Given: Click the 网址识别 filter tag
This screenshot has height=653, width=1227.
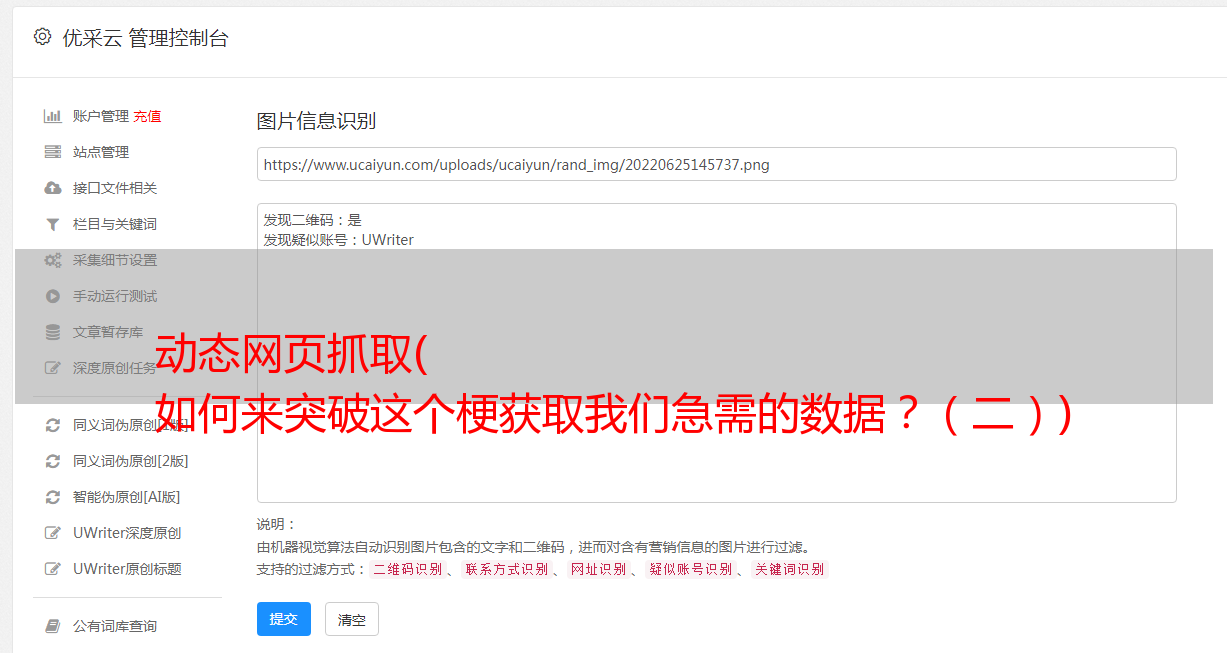Looking at the screenshot, I should [x=598, y=569].
